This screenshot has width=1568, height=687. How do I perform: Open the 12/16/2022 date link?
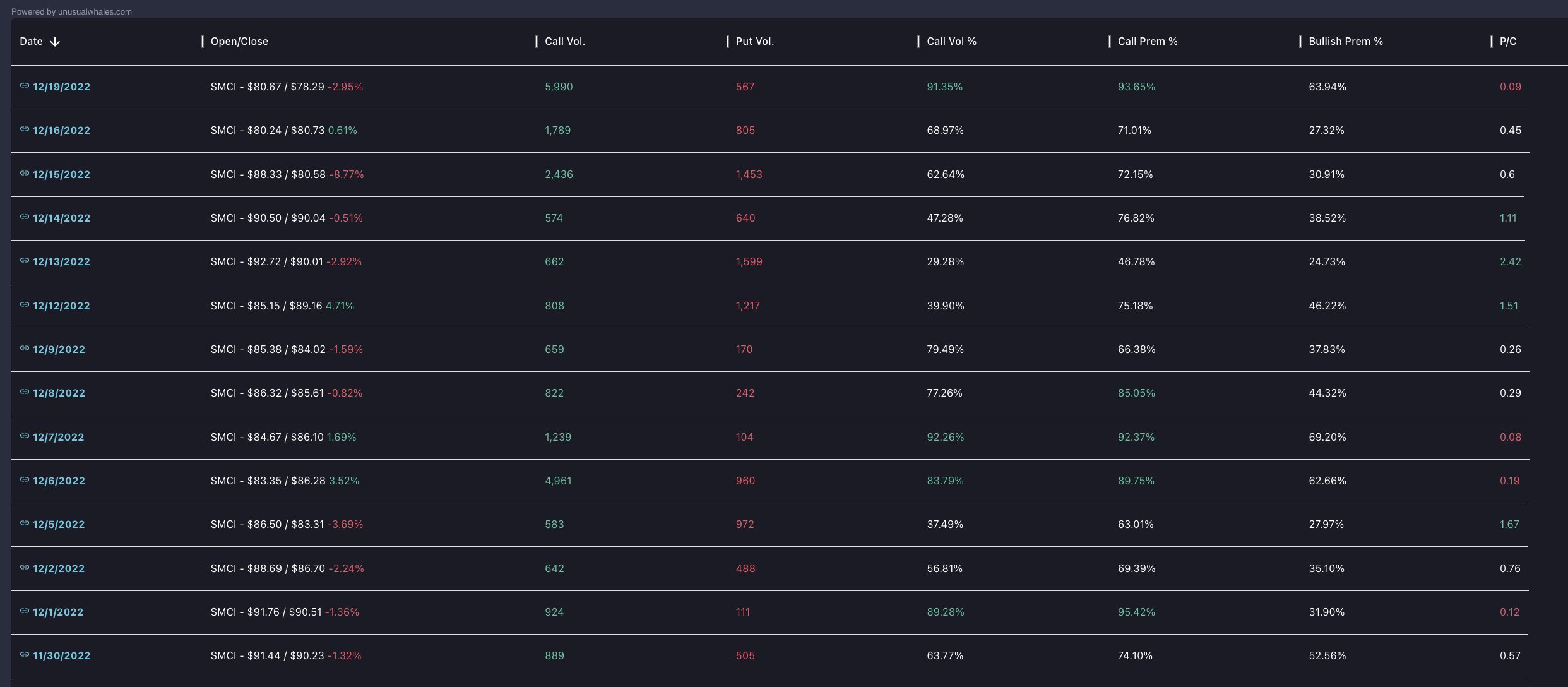point(61,130)
